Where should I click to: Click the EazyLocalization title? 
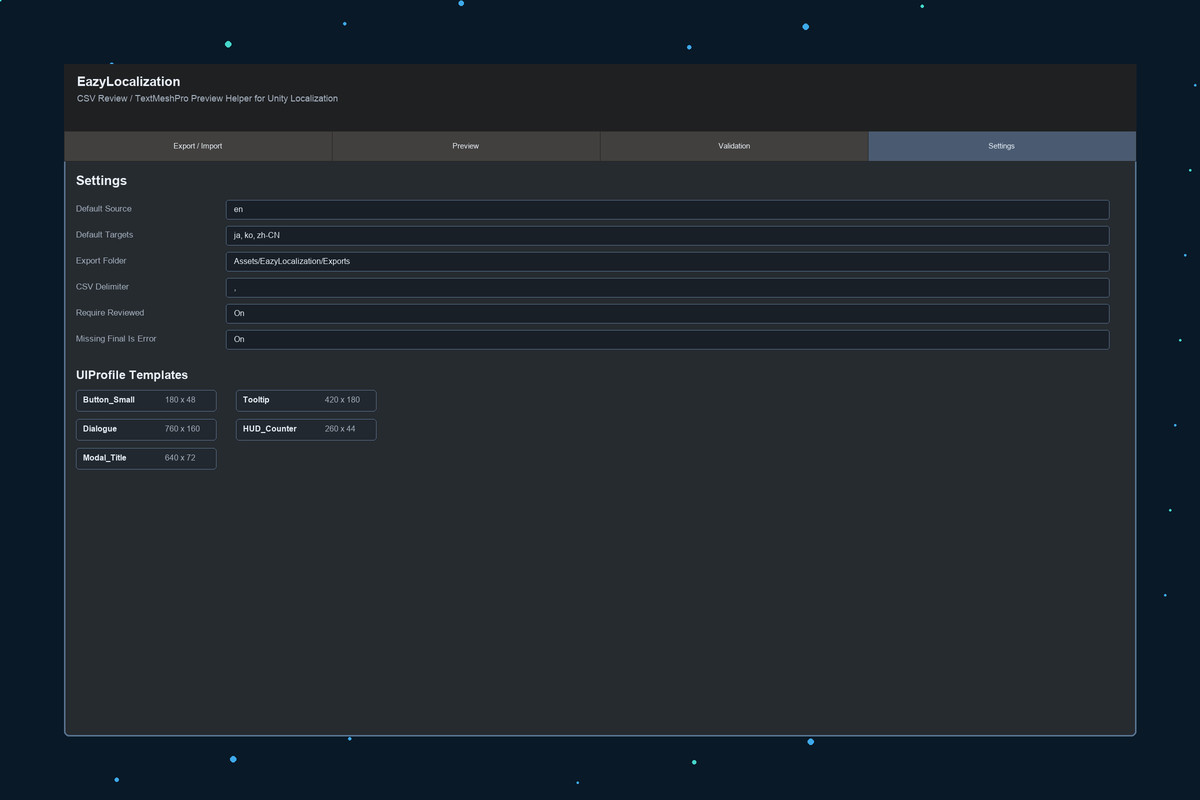pos(129,82)
